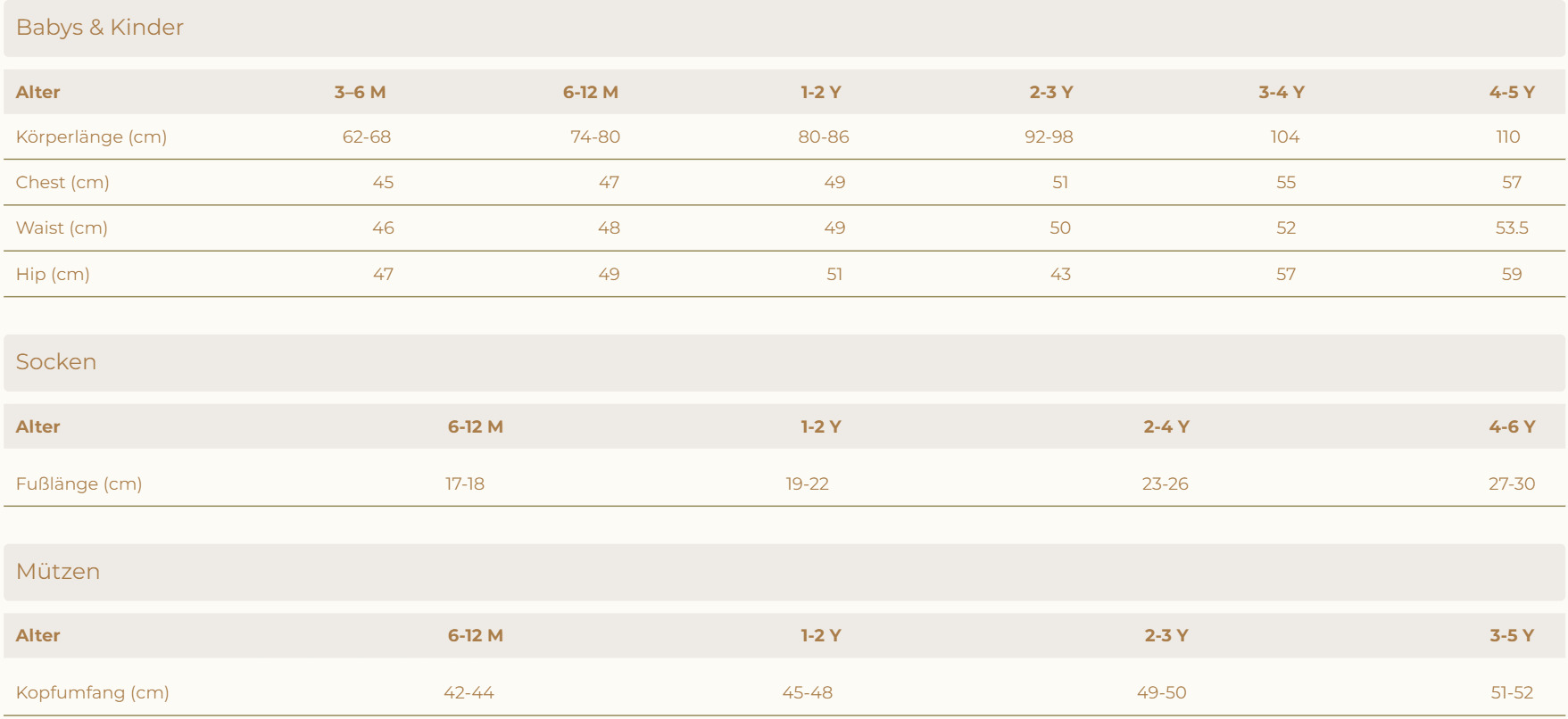Click the Socken section heading

(56, 362)
